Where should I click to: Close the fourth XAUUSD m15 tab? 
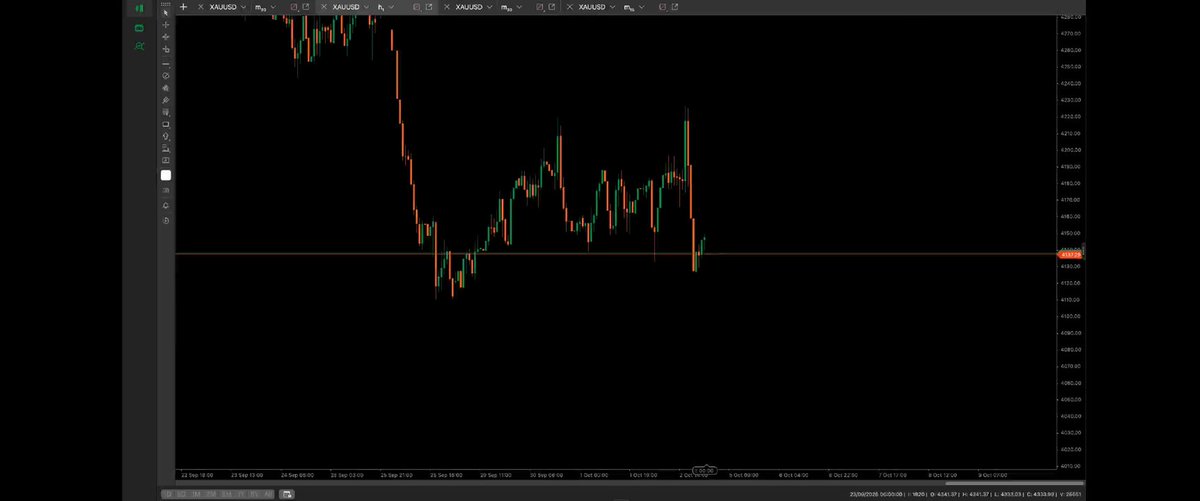point(569,7)
